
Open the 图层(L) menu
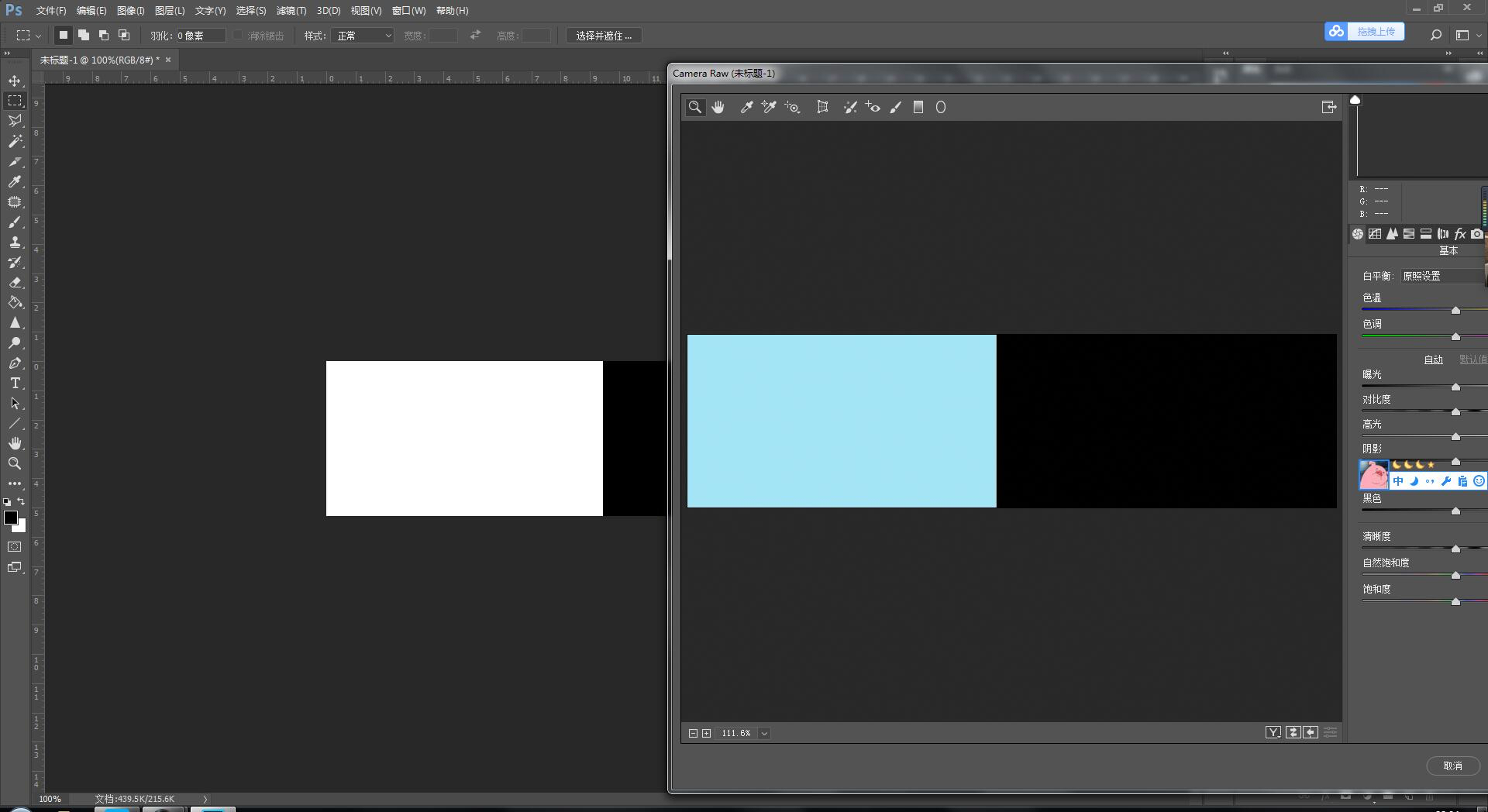(170, 11)
